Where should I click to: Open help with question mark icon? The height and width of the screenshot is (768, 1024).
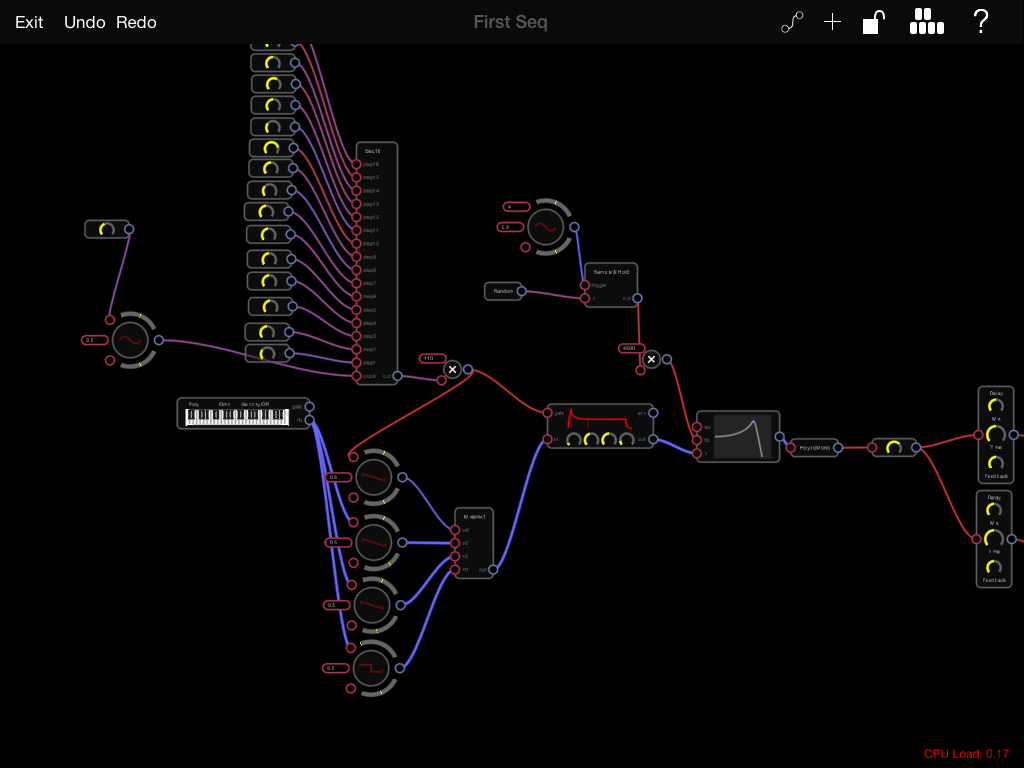coord(981,22)
